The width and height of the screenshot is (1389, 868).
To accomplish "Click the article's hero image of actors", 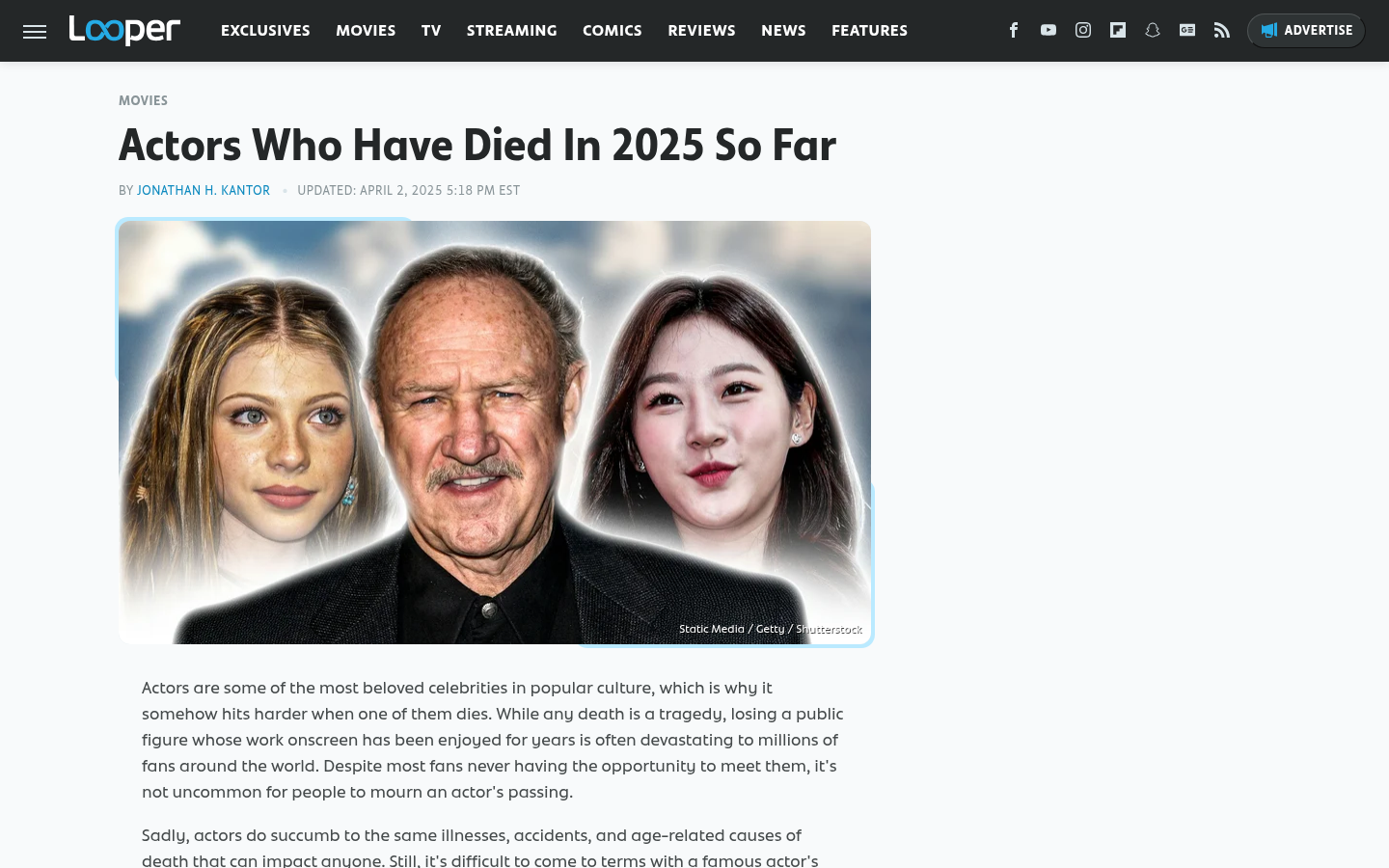I will point(495,432).
